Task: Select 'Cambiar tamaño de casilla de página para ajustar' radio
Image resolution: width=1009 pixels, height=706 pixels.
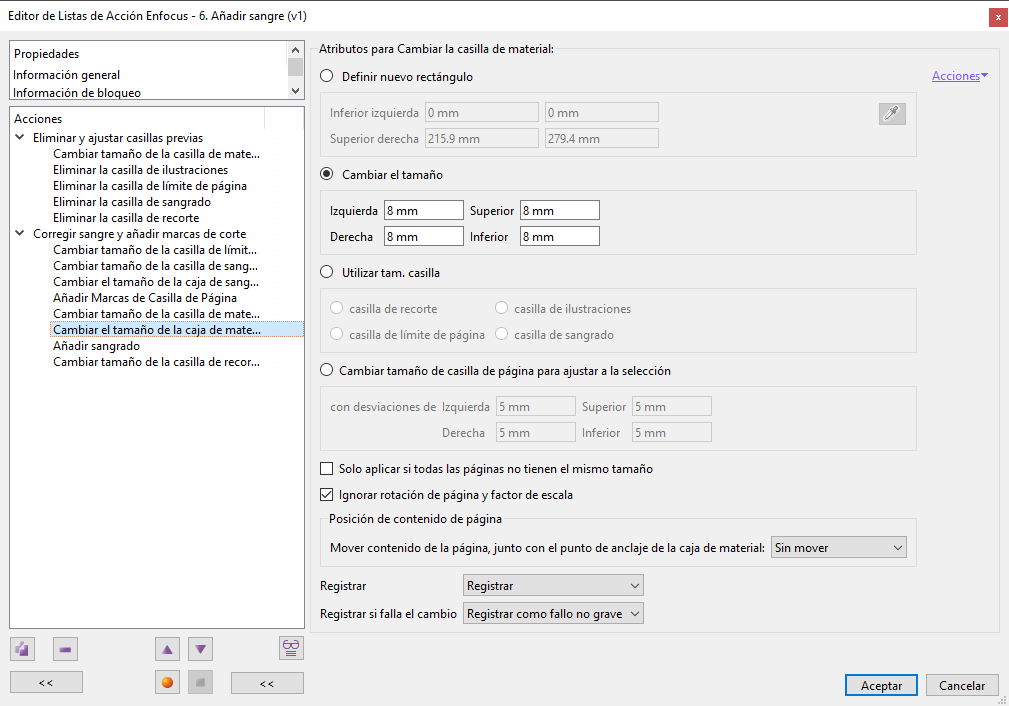Action: point(327,370)
